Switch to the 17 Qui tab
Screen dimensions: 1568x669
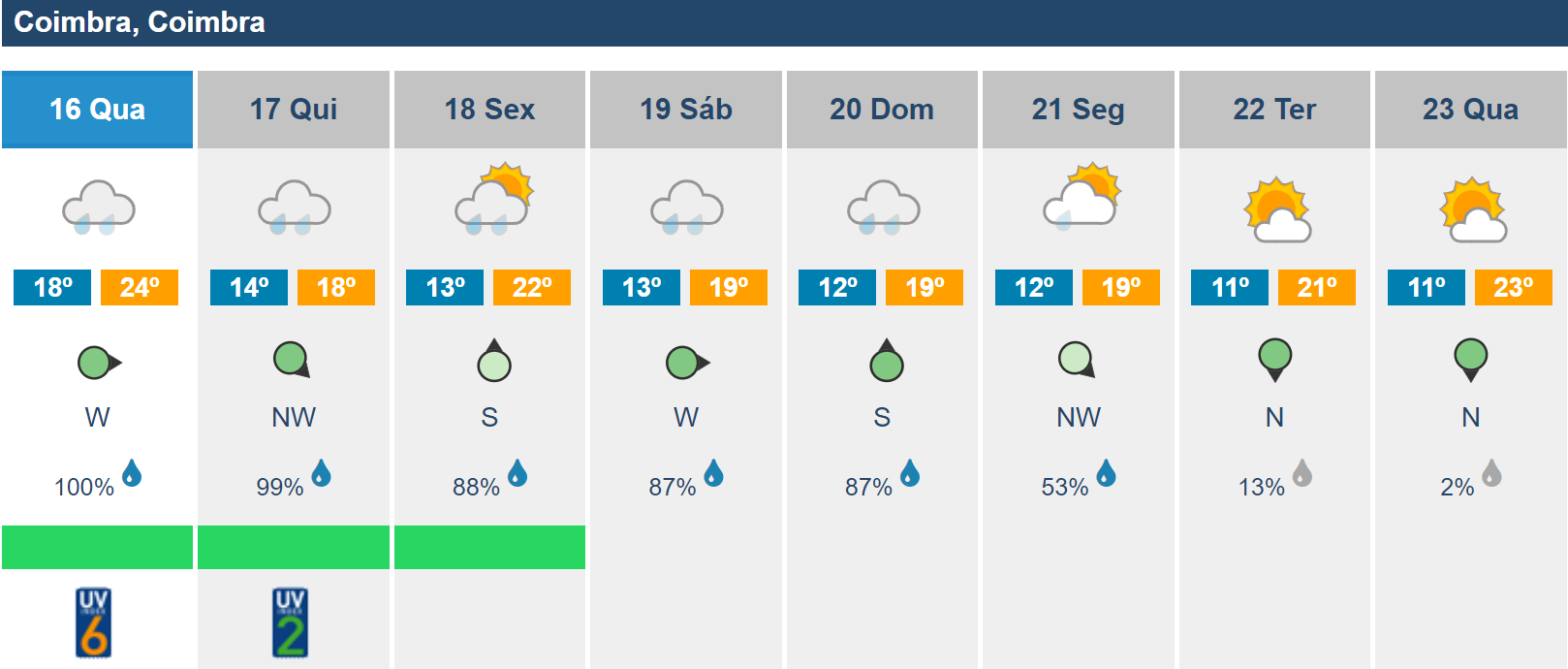(x=294, y=110)
